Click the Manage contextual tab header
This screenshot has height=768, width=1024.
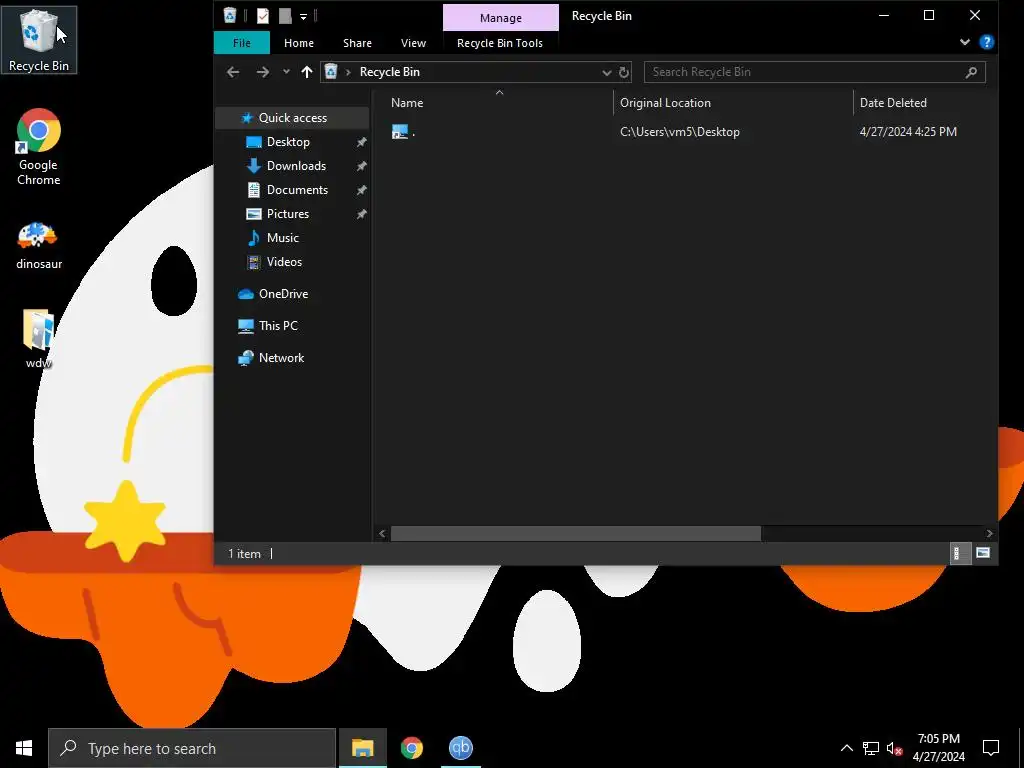(501, 18)
